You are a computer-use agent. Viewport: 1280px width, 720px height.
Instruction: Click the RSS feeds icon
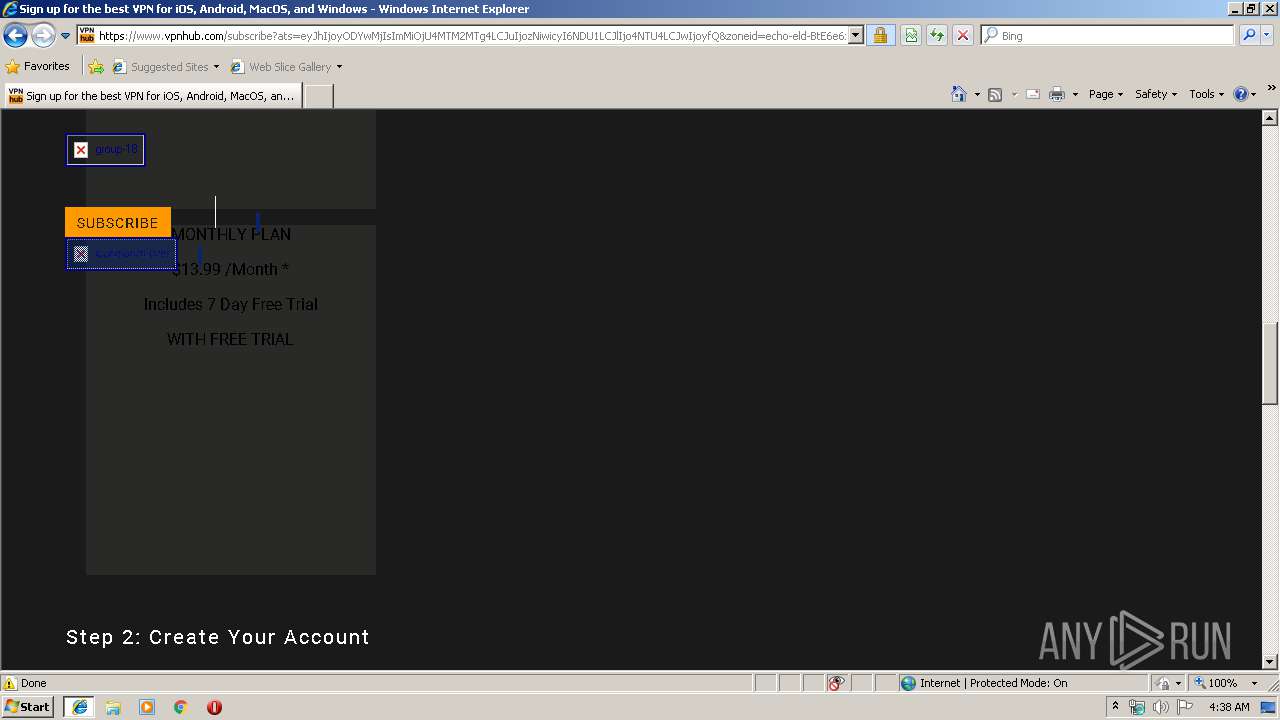click(x=995, y=94)
